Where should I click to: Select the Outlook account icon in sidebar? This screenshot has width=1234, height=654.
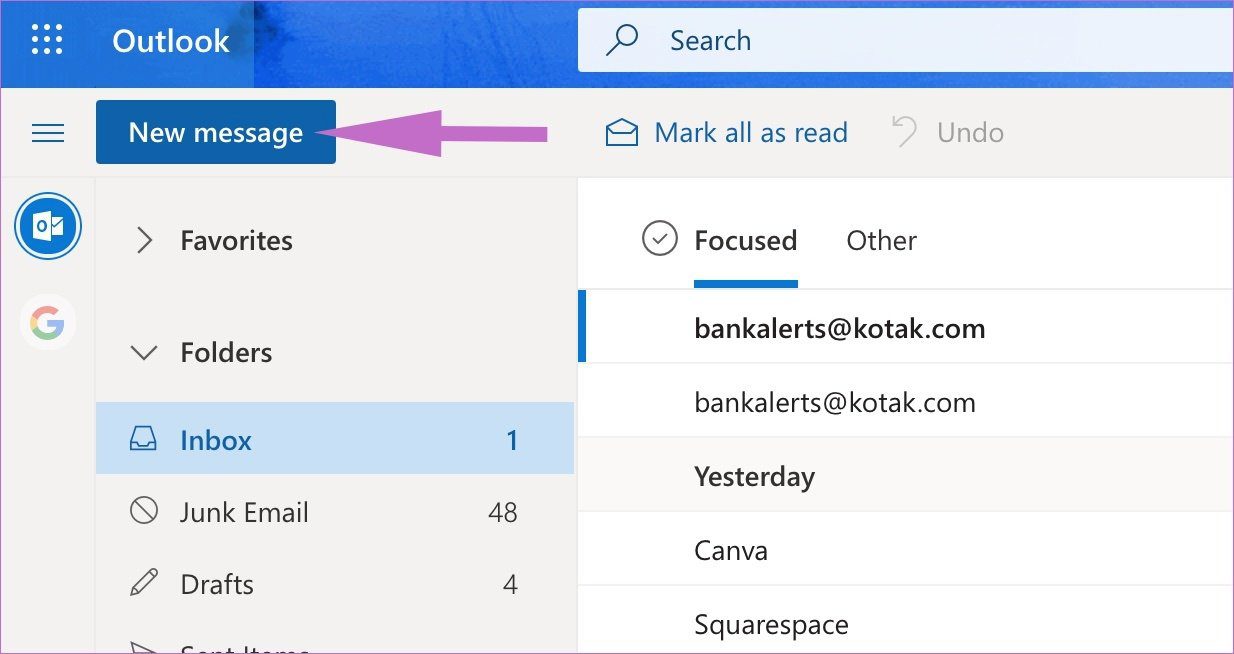(x=48, y=226)
